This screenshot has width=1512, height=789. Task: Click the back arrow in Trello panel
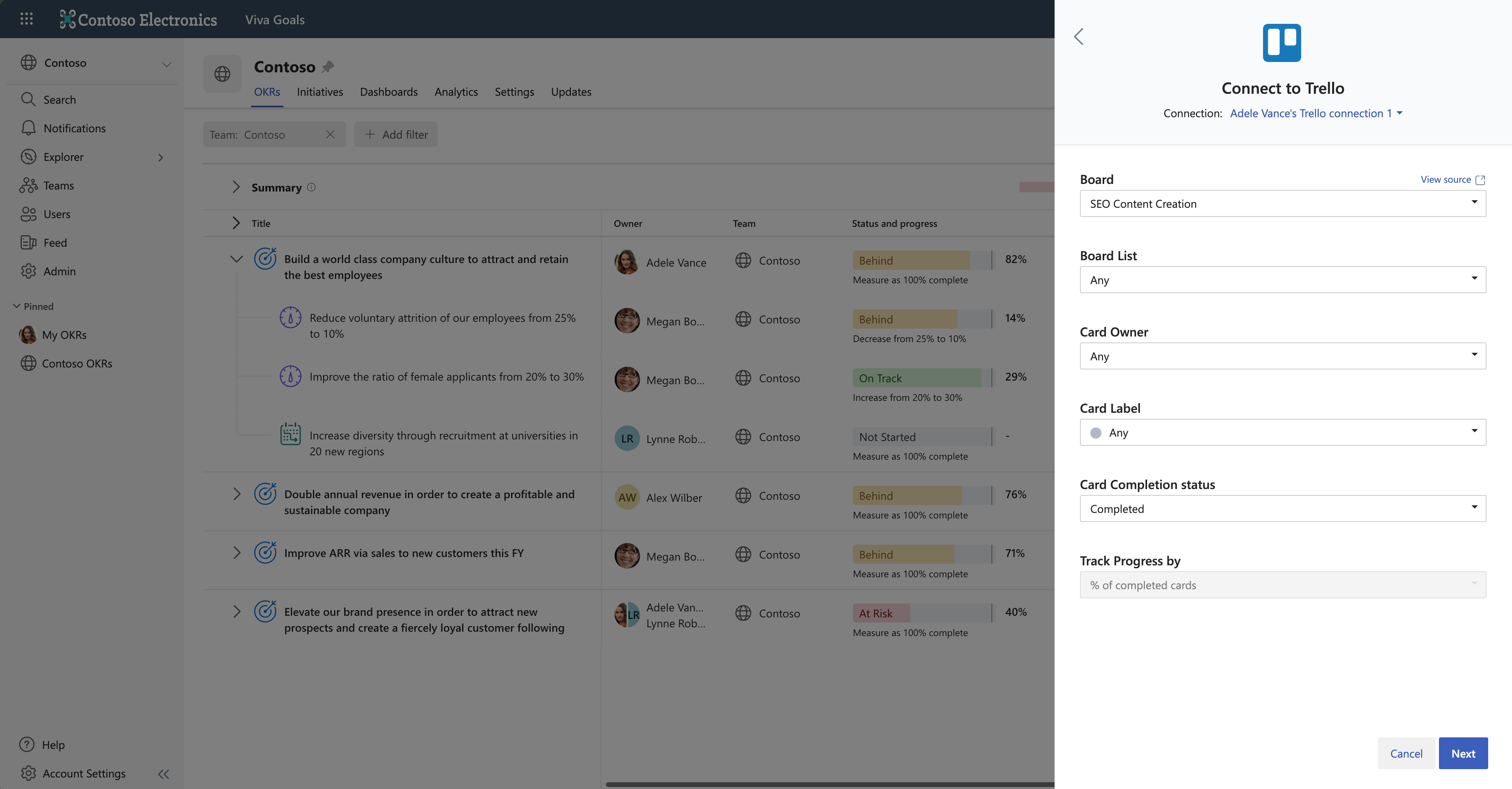pos(1079,37)
